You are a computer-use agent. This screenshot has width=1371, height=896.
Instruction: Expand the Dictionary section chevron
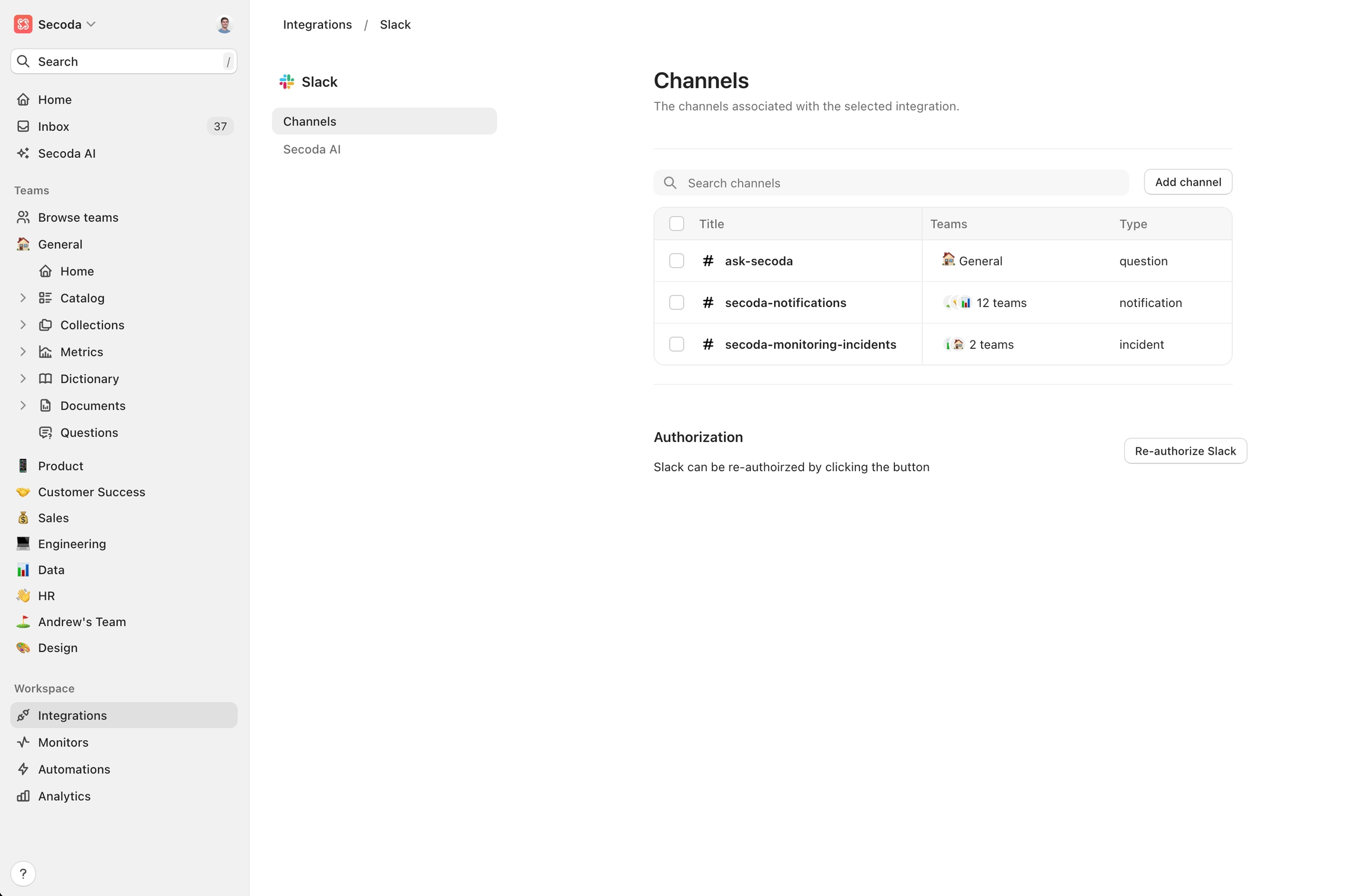23,378
